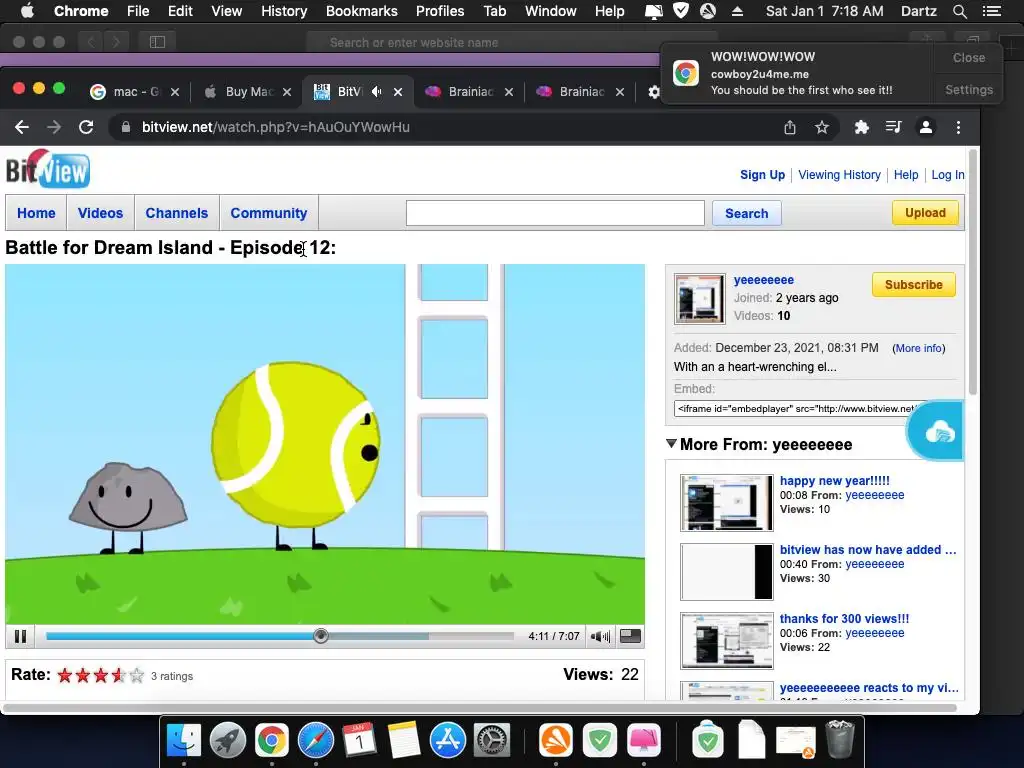Click the page vertical scrollbar
This screenshot has width=1024, height=768.
click(973, 273)
